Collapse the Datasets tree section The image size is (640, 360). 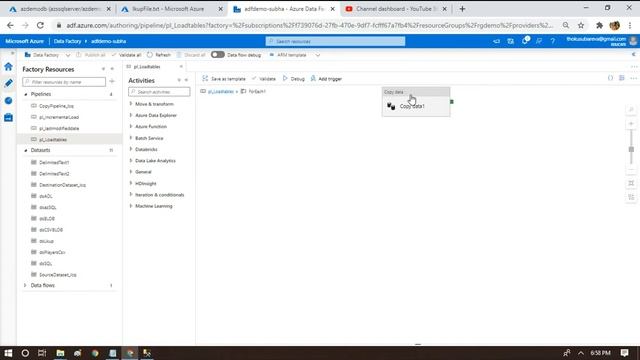(25, 151)
